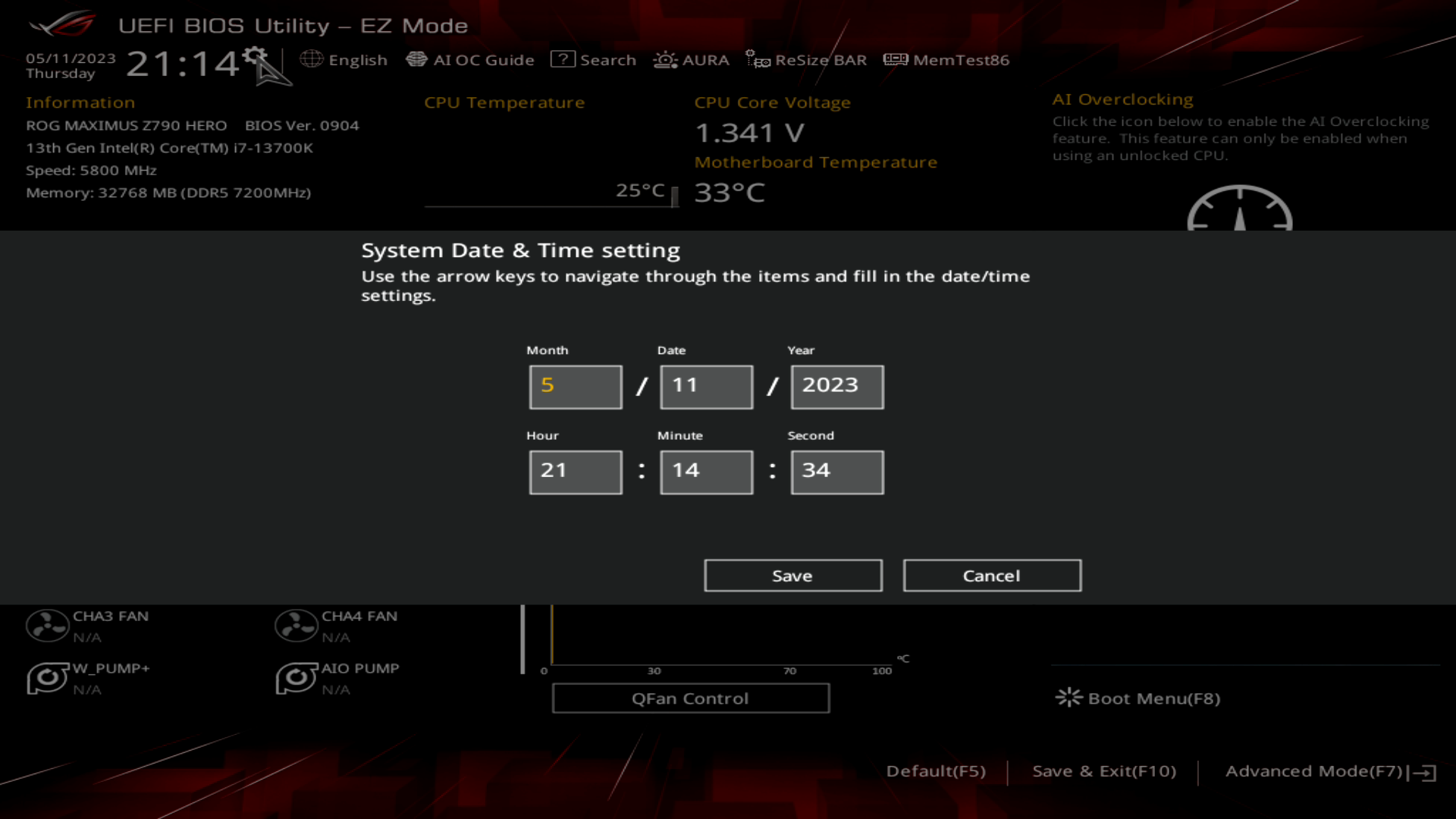Click the AI Overclocking heading
Viewport: 1456px width, 819px height.
tap(1122, 99)
